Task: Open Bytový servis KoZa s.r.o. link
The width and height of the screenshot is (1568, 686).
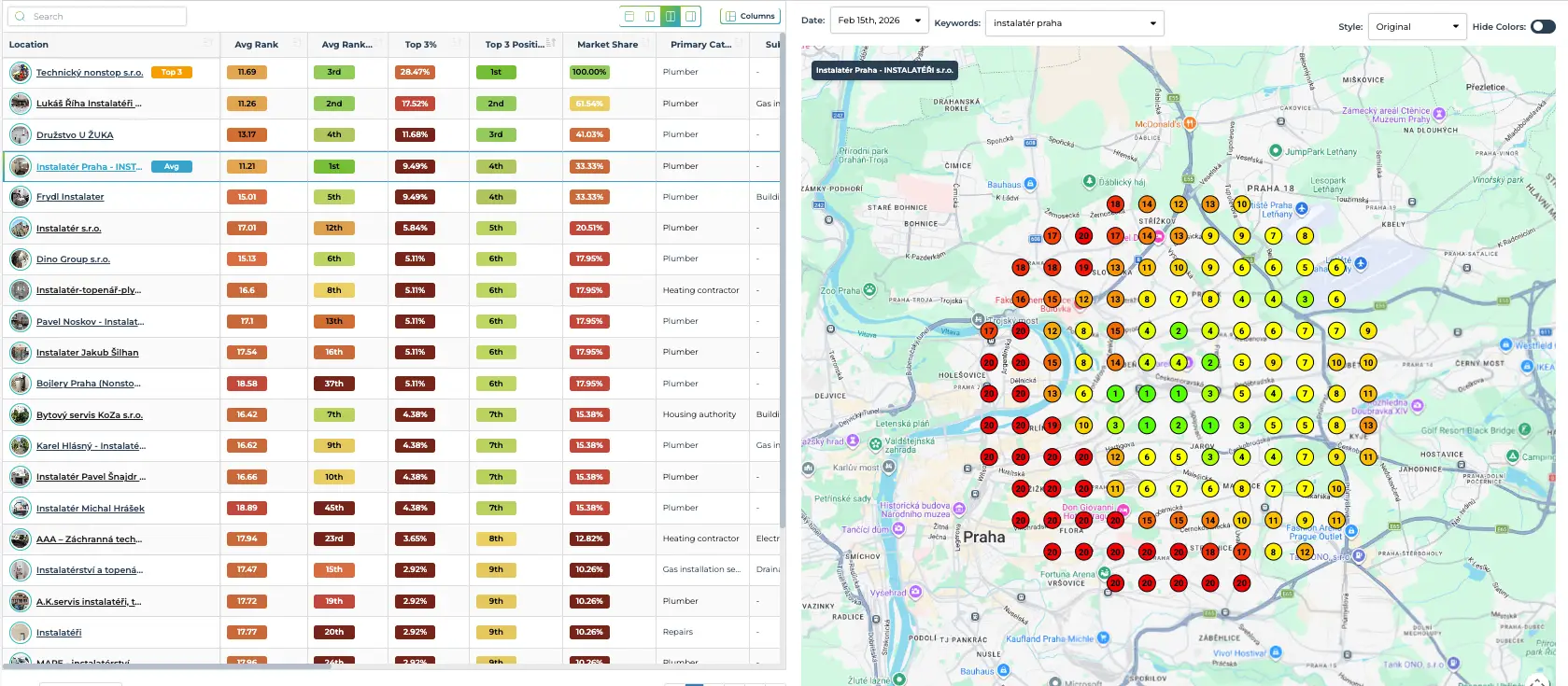Action: click(90, 415)
